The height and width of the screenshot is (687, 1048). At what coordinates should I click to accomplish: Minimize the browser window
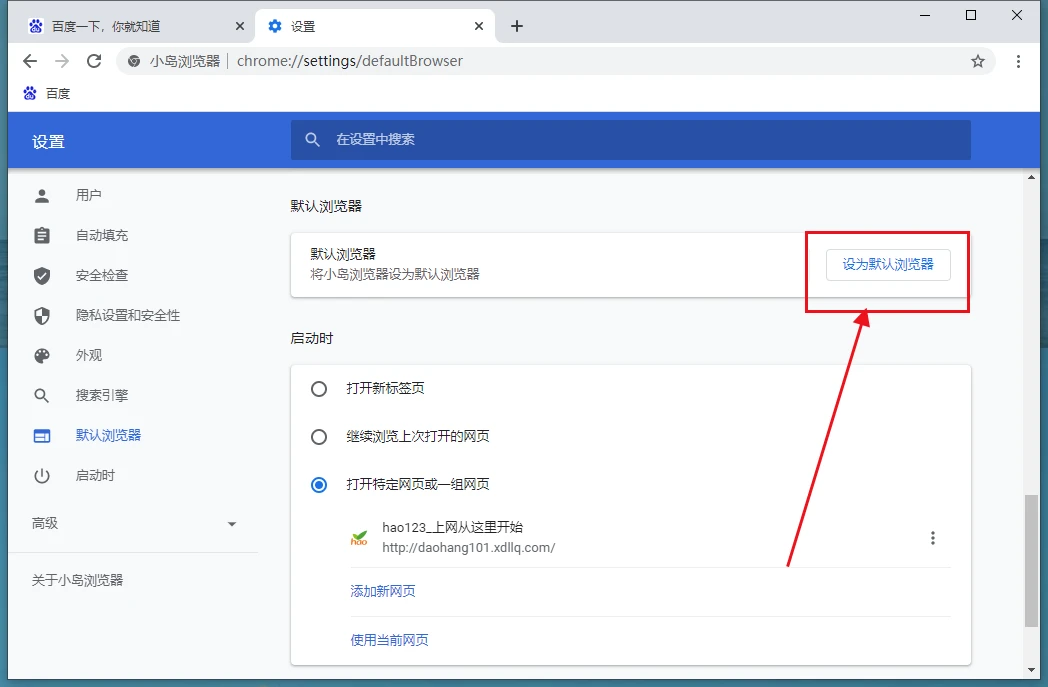pos(925,15)
